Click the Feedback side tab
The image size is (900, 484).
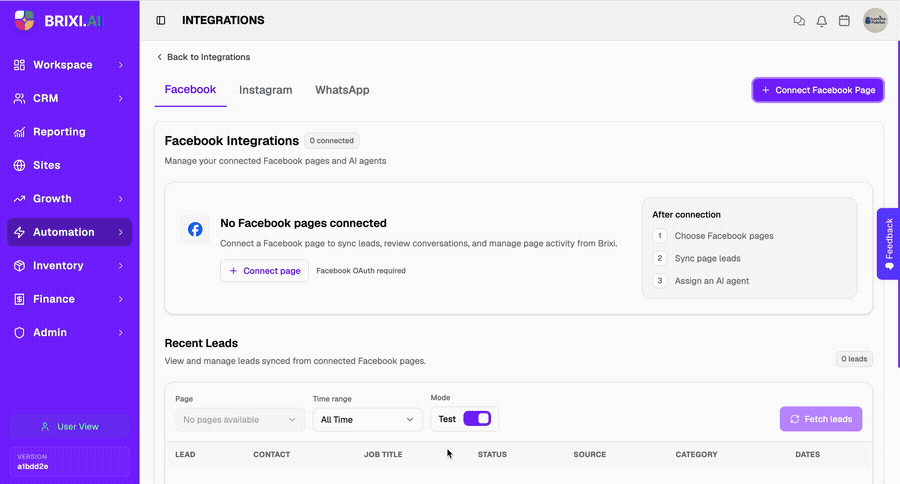(x=888, y=243)
